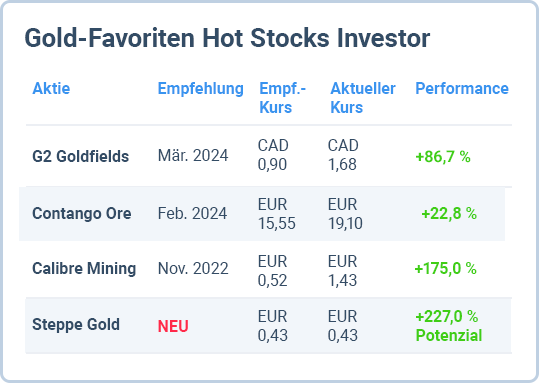Click the red NEU label
539x383 pixels.
[173, 326]
